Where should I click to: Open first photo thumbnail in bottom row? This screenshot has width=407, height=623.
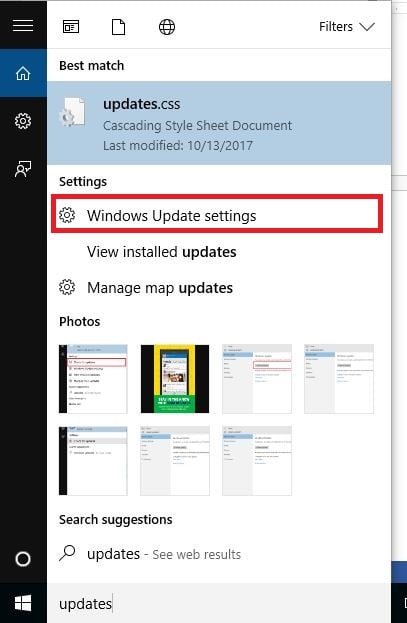[x=93, y=461]
